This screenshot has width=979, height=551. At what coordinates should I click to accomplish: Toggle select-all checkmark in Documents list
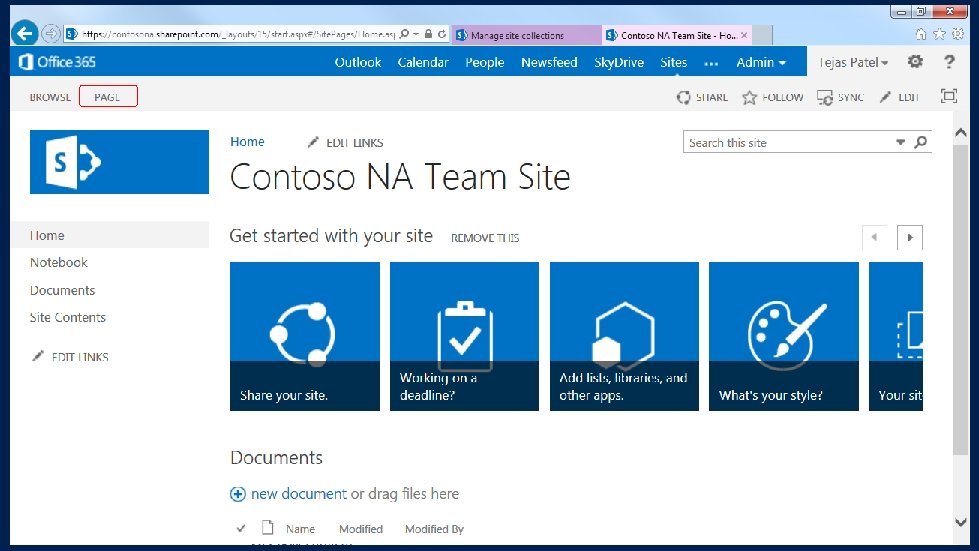click(x=241, y=529)
